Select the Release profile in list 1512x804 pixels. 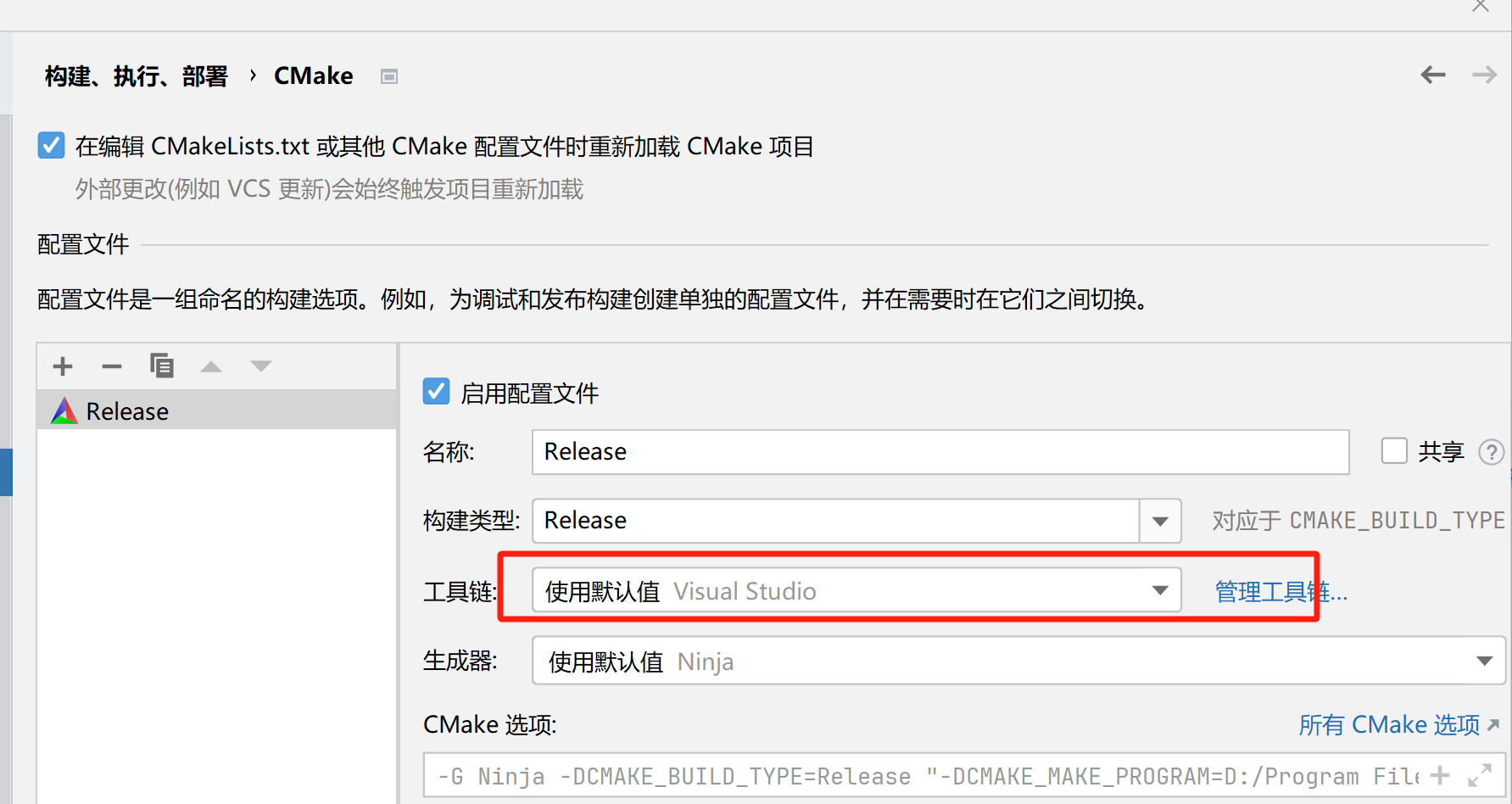[x=217, y=410]
